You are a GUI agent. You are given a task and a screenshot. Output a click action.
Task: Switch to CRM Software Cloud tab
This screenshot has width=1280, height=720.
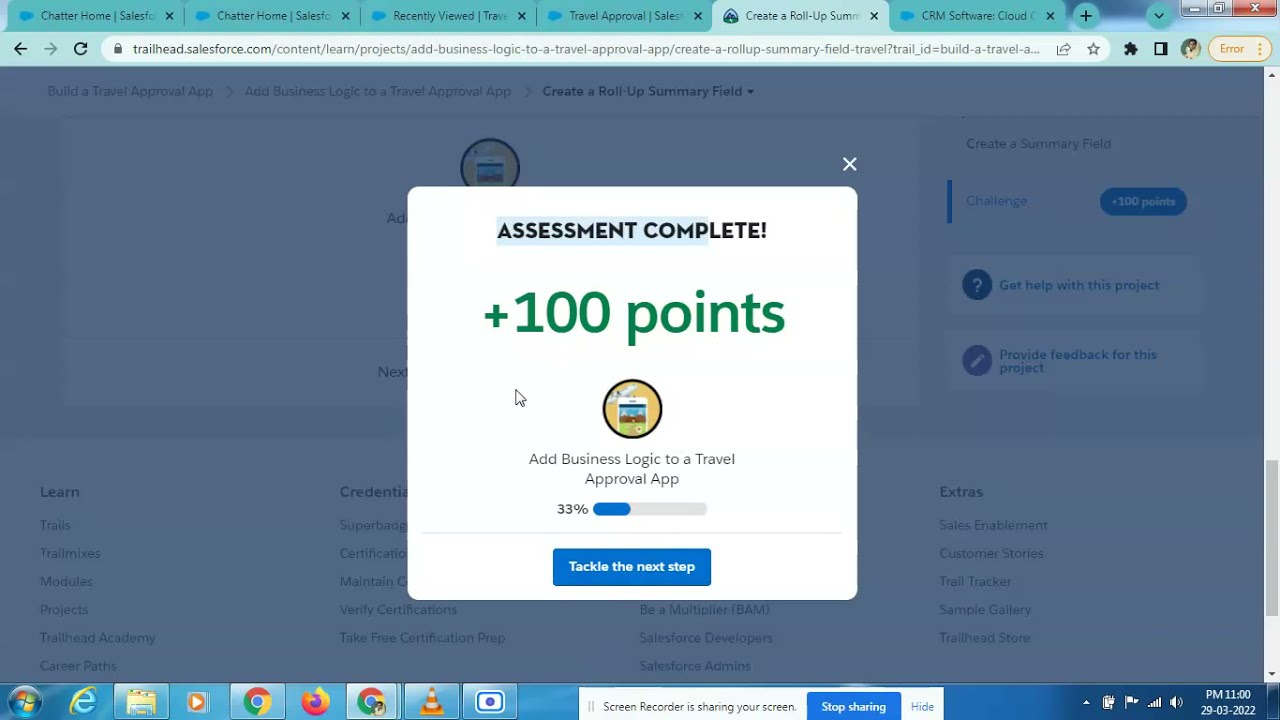(977, 16)
